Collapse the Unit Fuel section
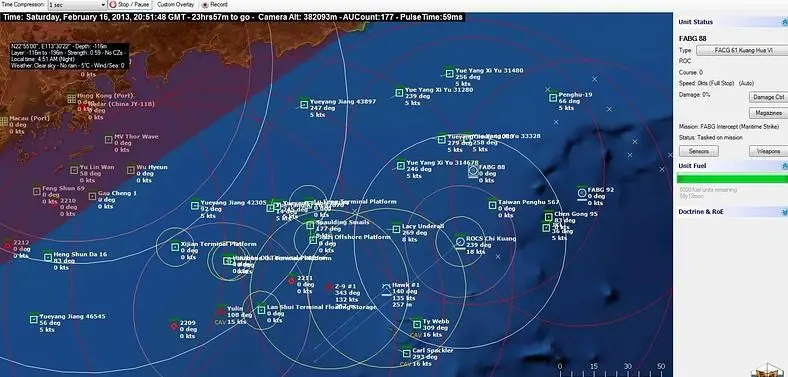This screenshot has height=377, width=788. click(x=784, y=166)
